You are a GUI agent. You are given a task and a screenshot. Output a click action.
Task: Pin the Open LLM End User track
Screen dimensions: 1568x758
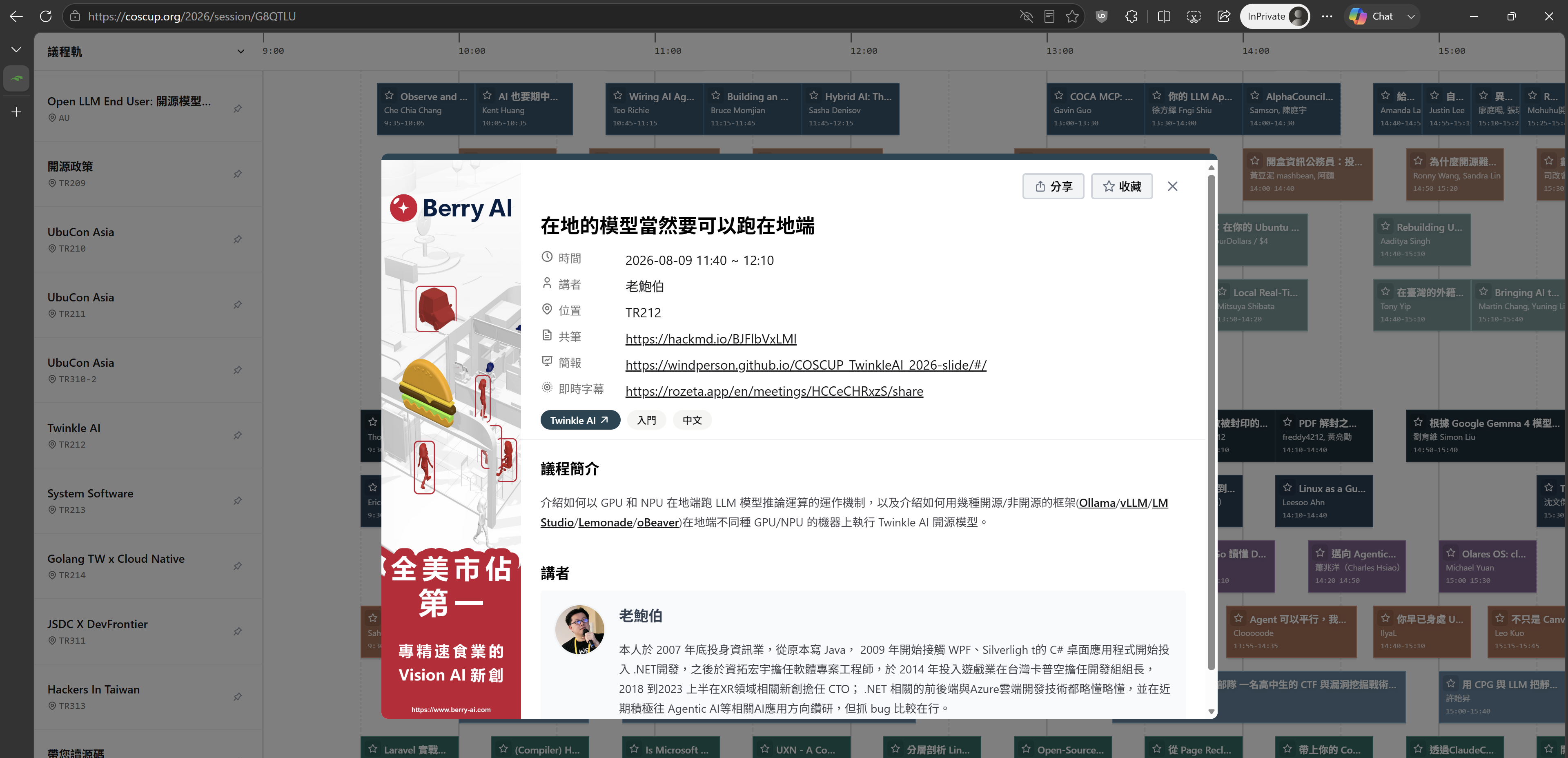[238, 108]
